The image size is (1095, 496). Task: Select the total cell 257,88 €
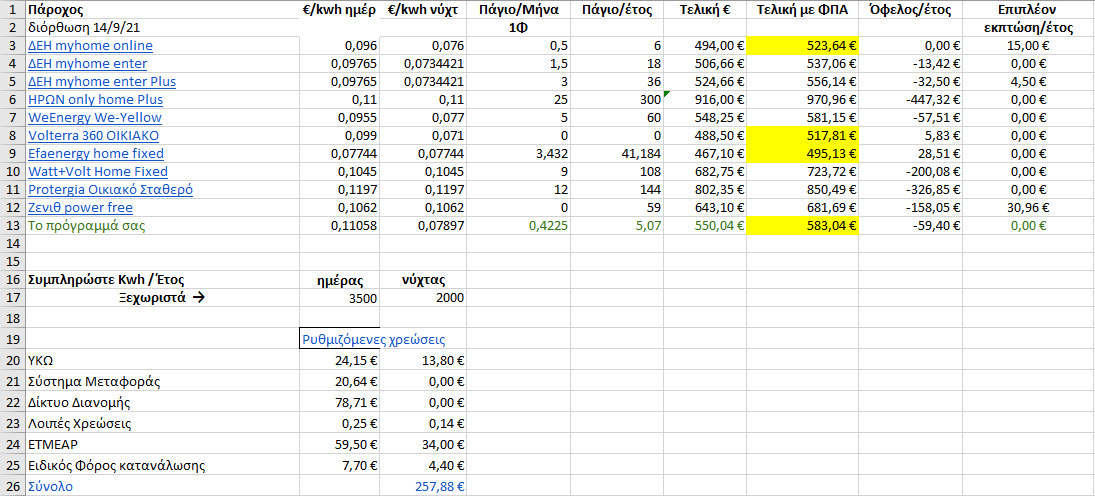pyautogui.click(x=423, y=486)
